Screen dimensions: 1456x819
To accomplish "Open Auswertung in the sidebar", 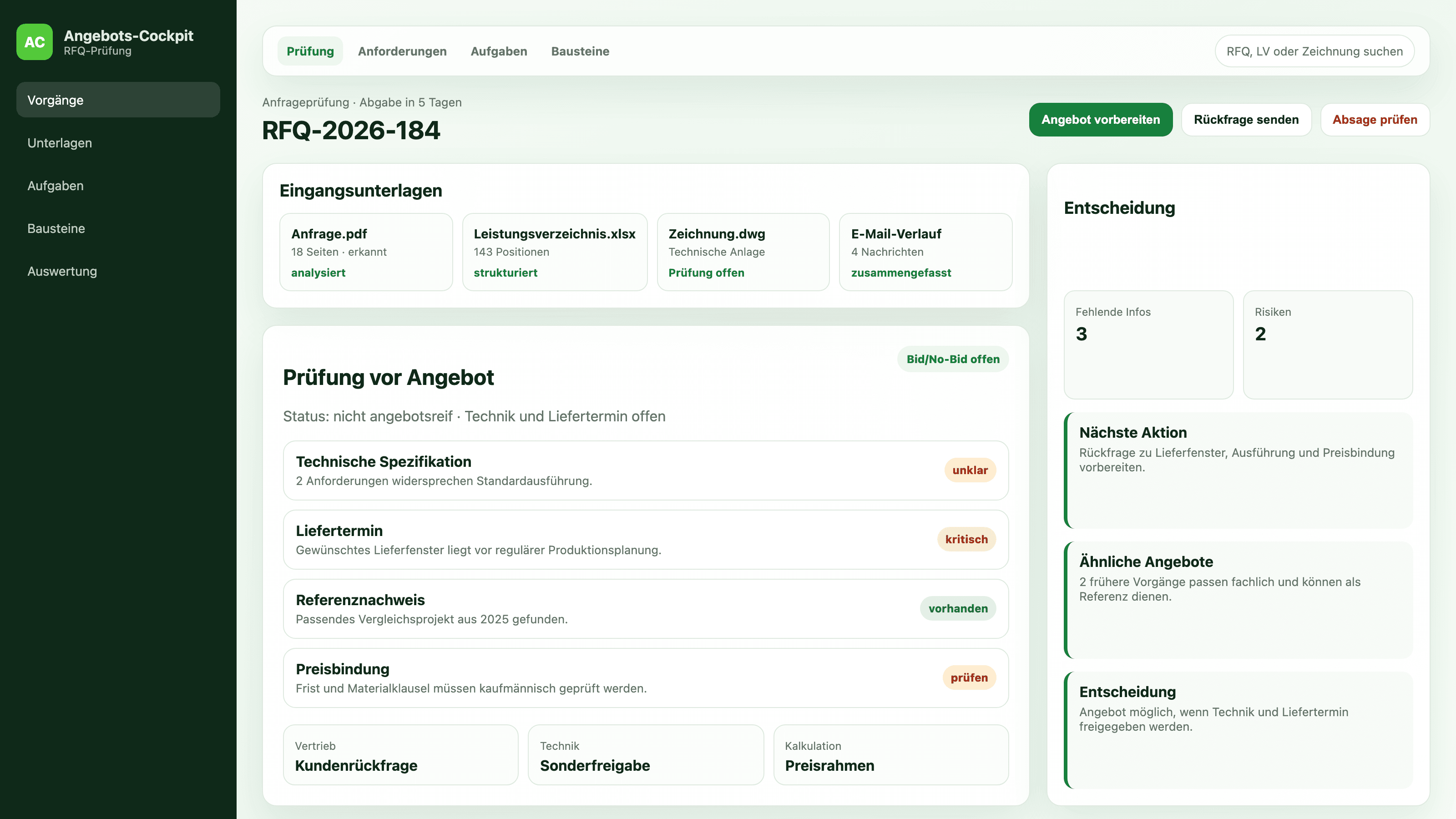I will 118,271.
